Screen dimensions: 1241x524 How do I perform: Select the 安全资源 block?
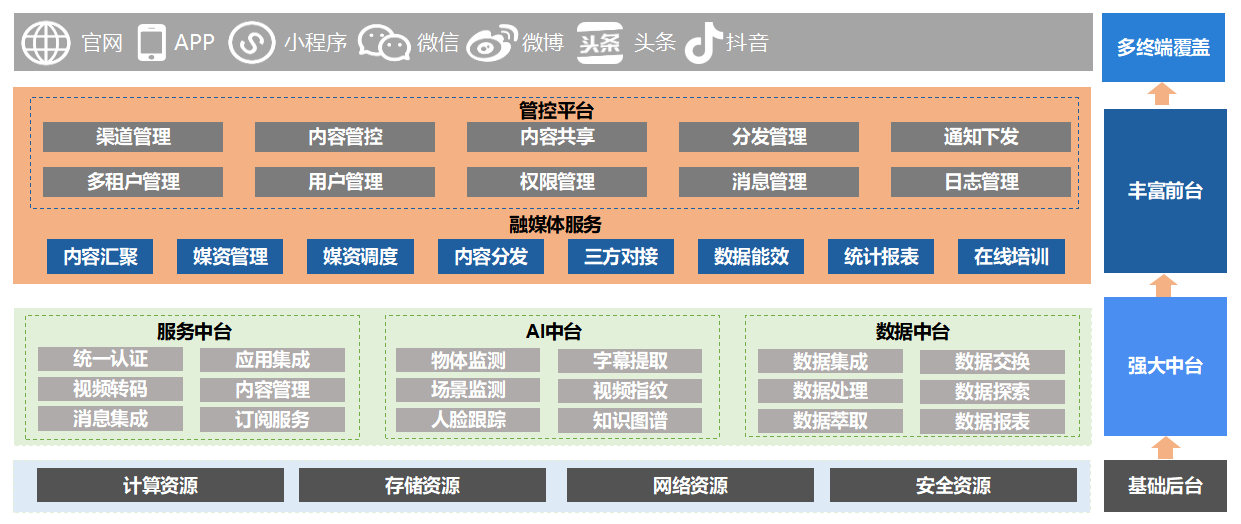pyautogui.click(x=953, y=486)
